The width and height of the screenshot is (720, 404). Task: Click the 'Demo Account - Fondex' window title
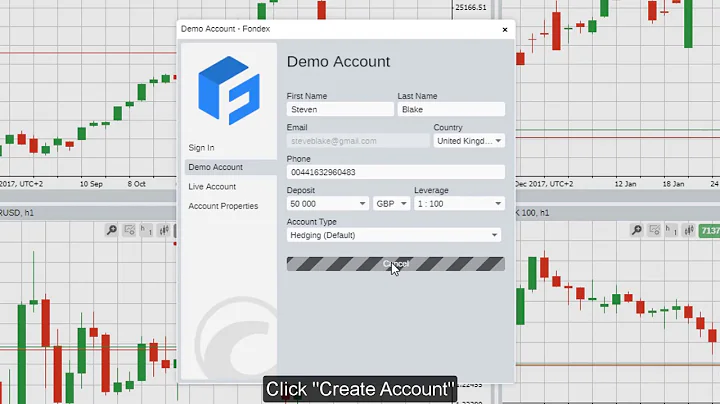(225, 29)
